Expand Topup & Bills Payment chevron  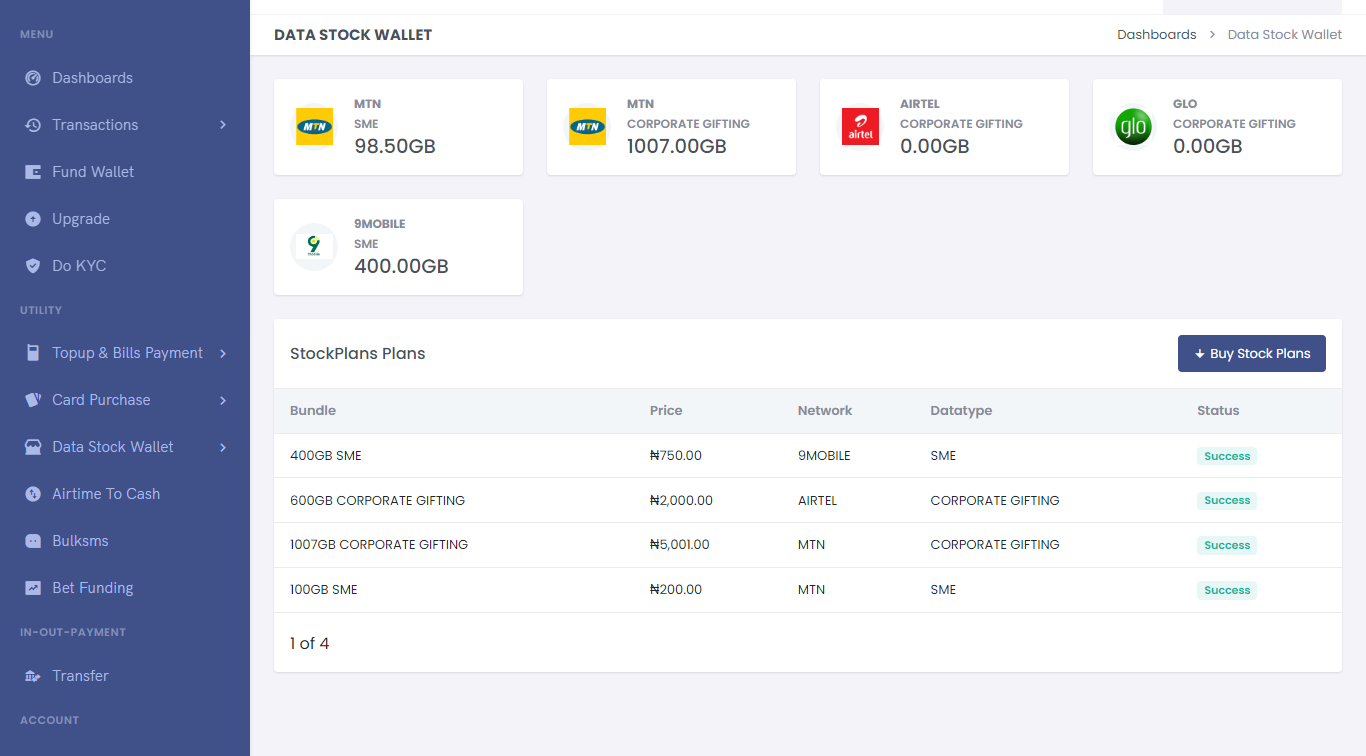tap(223, 353)
